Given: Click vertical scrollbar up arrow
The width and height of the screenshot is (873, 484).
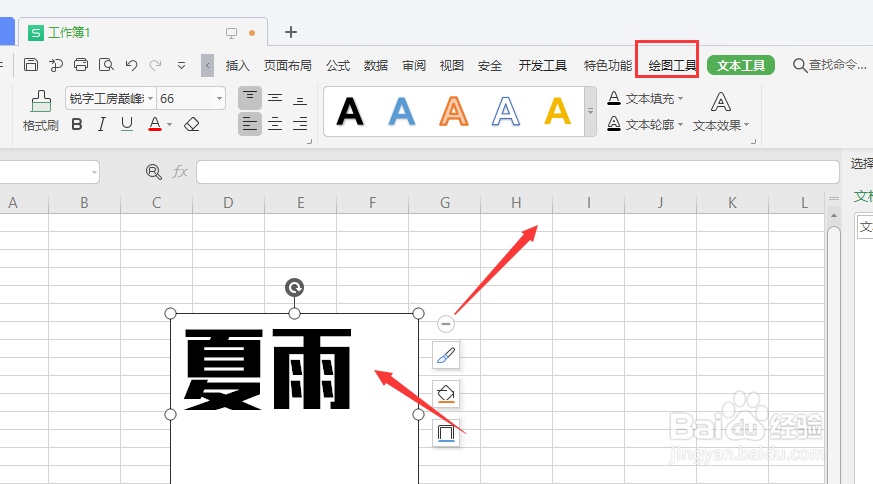Looking at the screenshot, I should point(833,215).
